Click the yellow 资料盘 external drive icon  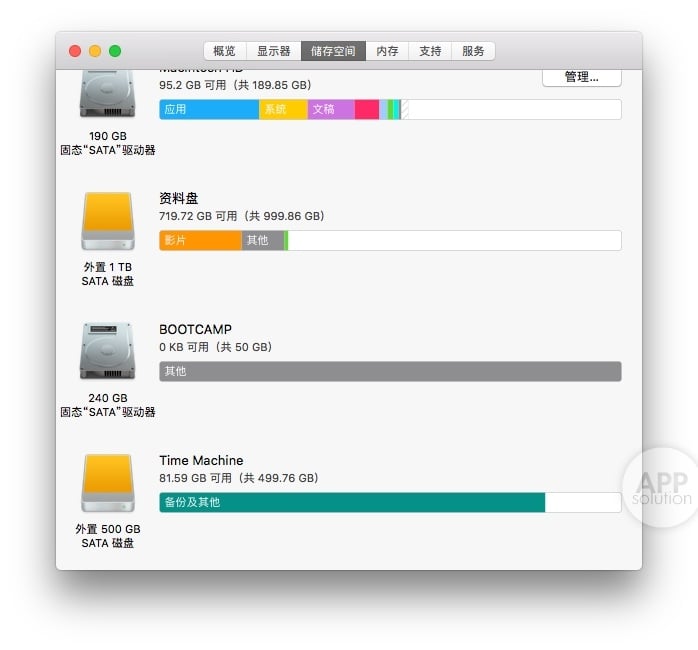click(108, 221)
